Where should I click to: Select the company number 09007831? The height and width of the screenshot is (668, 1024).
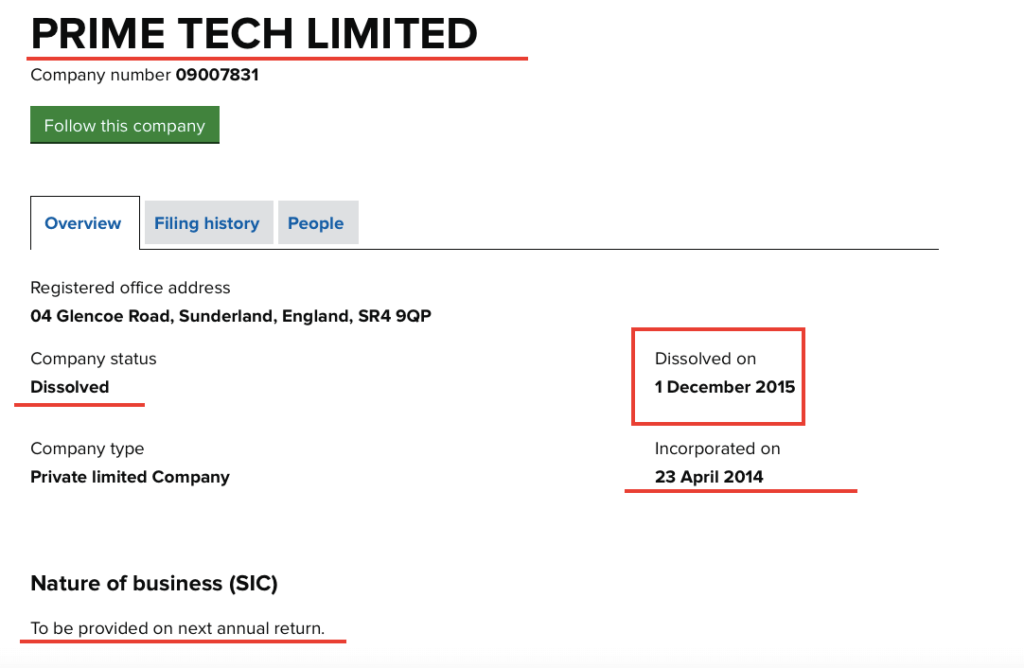tap(217, 74)
